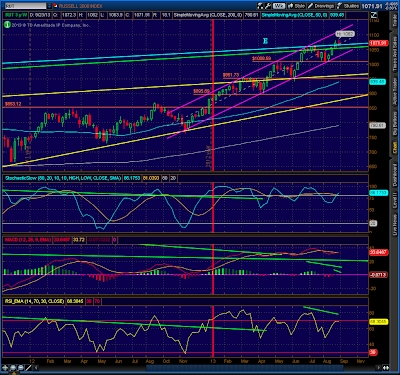This screenshot has height=375, width=400.
Task: Click the red 30 RSI oversold axis bubble
Action: coord(373,352)
